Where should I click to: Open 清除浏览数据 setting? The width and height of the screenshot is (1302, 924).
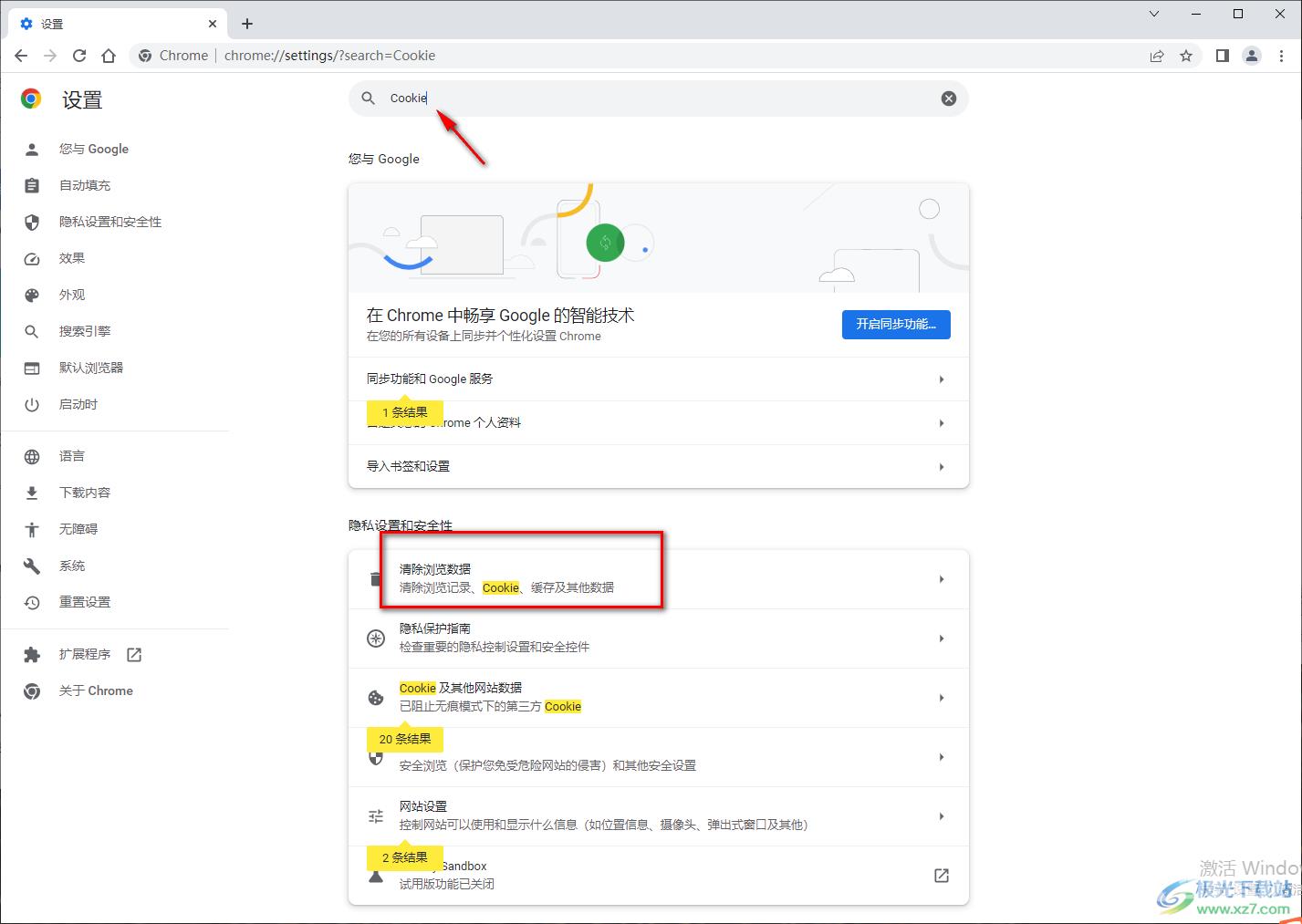(658, 579)
